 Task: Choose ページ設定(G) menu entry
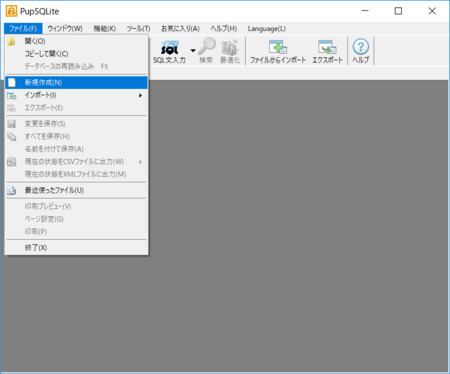click(76, 219)
